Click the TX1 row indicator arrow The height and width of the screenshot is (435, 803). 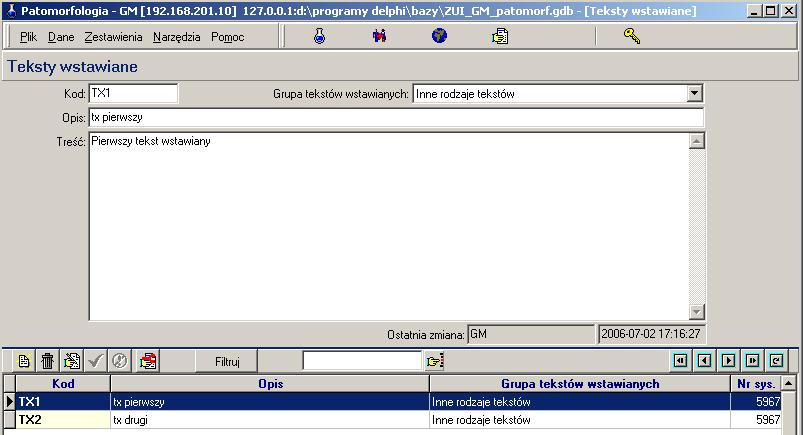coord(9,402)
